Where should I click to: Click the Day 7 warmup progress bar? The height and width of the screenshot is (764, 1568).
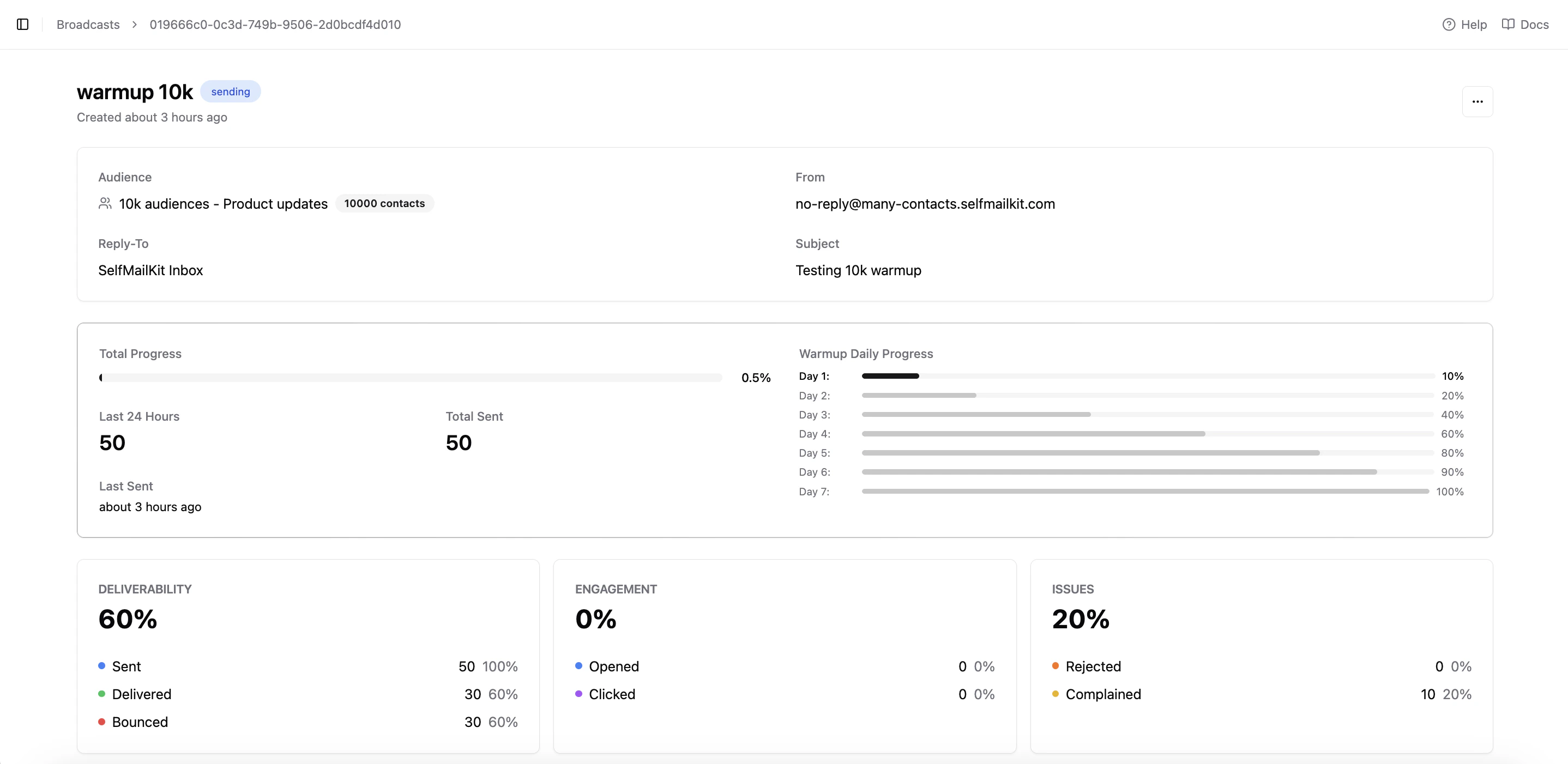(x=1145, y=491)
